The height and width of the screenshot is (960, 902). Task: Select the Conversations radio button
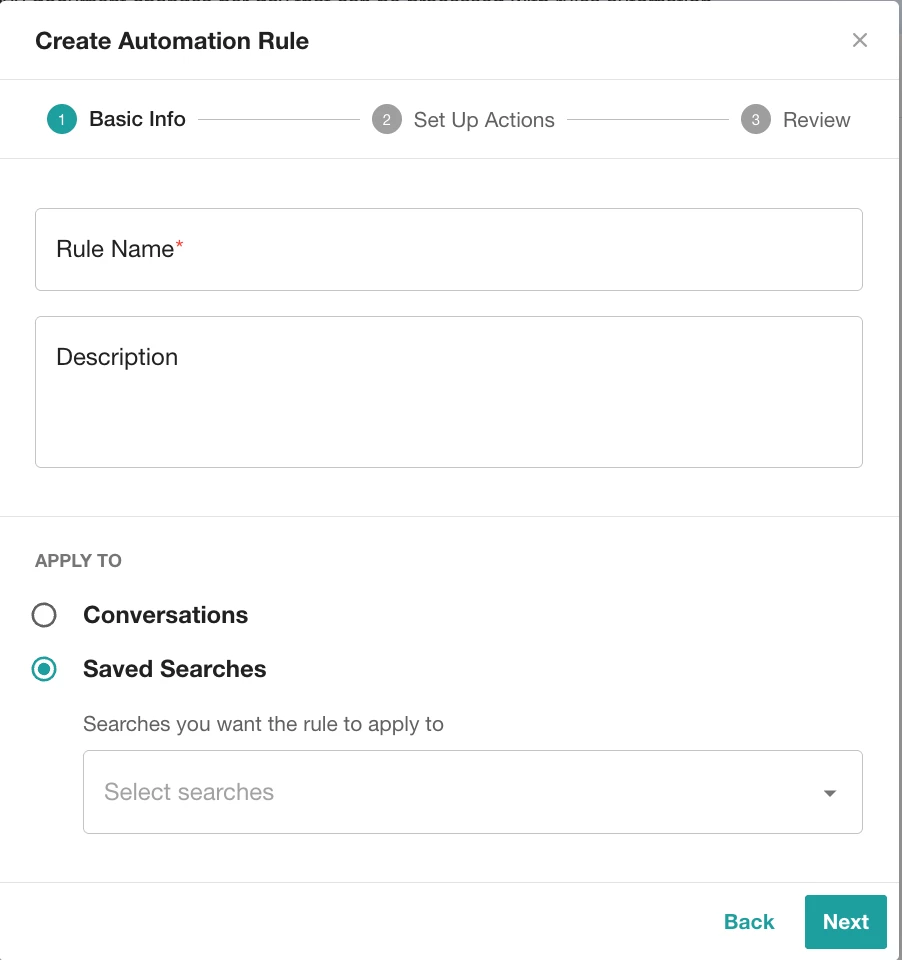(x=44, y=615)
